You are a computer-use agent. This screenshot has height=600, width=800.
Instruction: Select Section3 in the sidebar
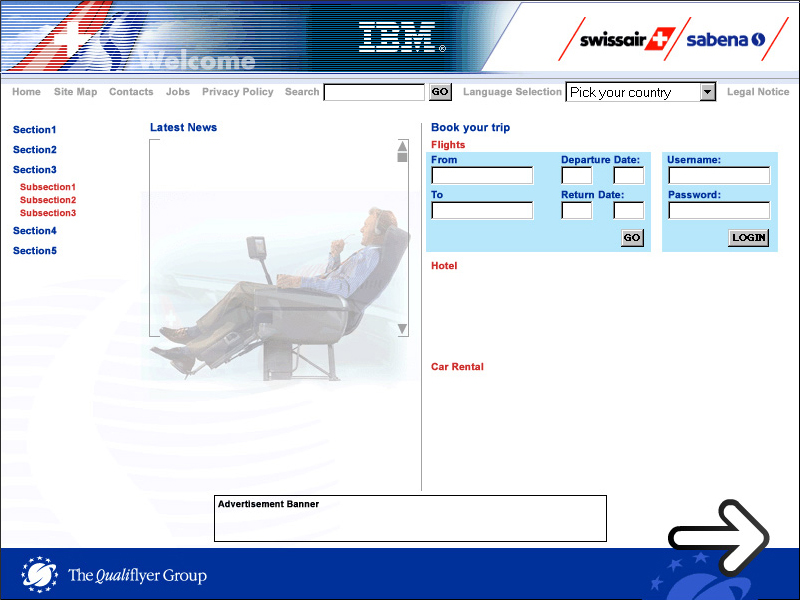pyautogui.click(x=35, y=170)
